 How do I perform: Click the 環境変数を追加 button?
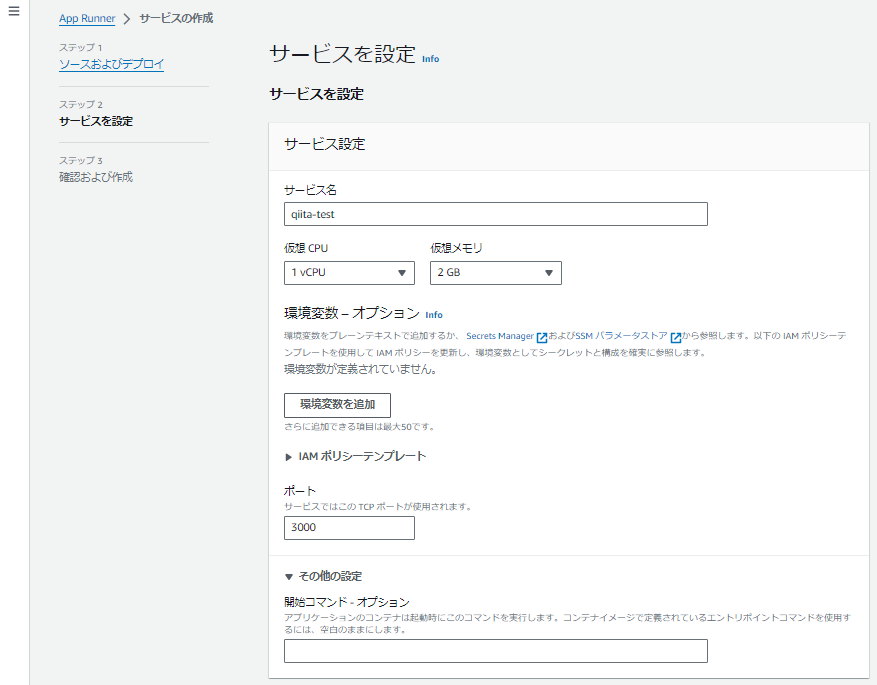(337, 405)
